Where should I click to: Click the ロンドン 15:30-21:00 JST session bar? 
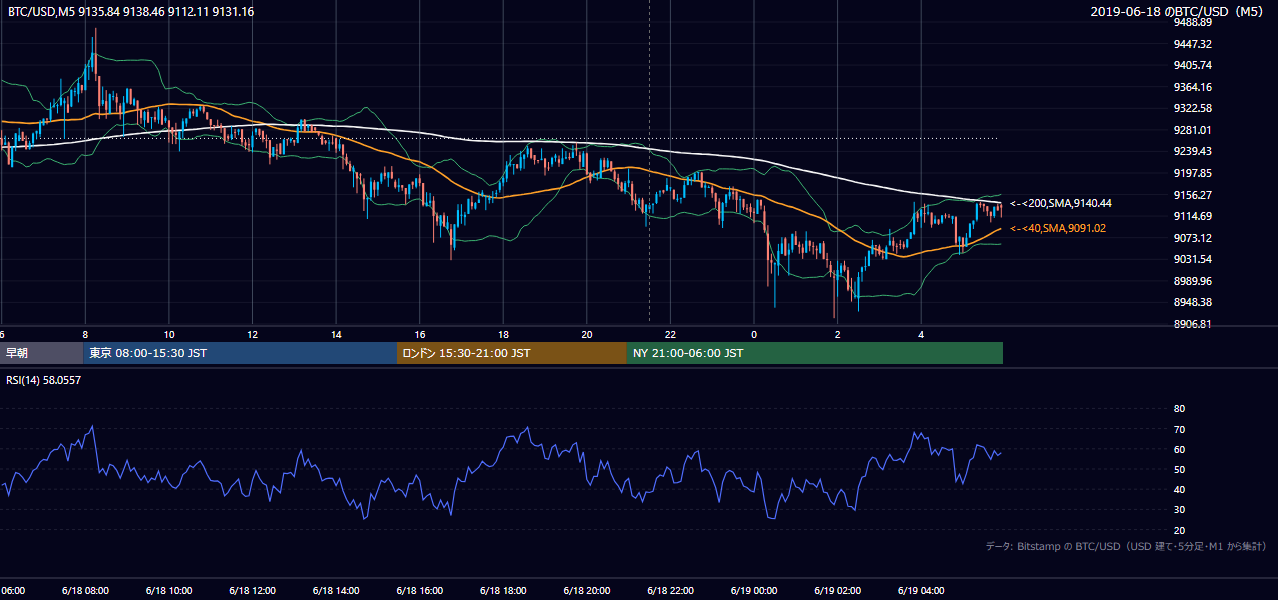click(511, 353)
